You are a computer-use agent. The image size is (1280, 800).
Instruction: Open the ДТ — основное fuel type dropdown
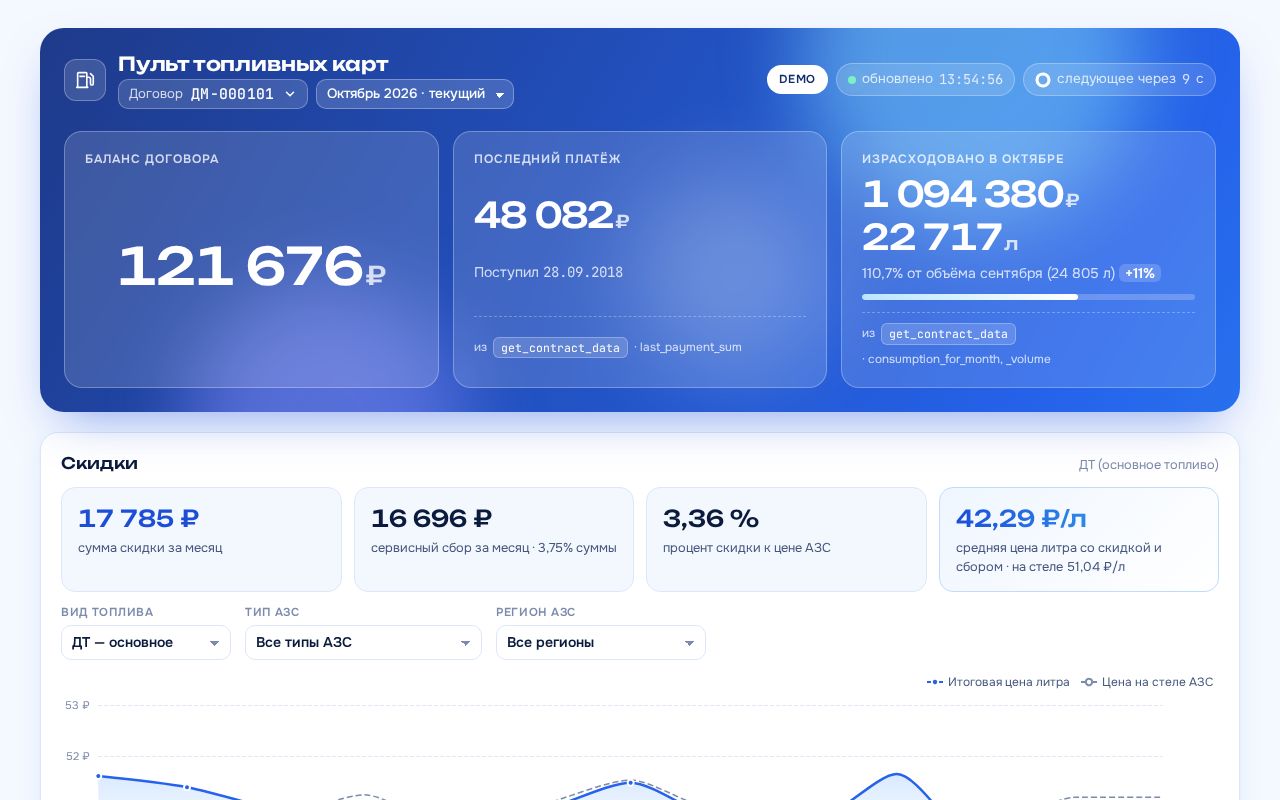click(x=146, y=642)
